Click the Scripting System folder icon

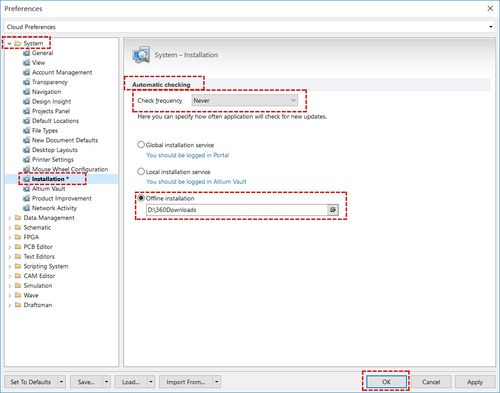click(x=18, y=266)
